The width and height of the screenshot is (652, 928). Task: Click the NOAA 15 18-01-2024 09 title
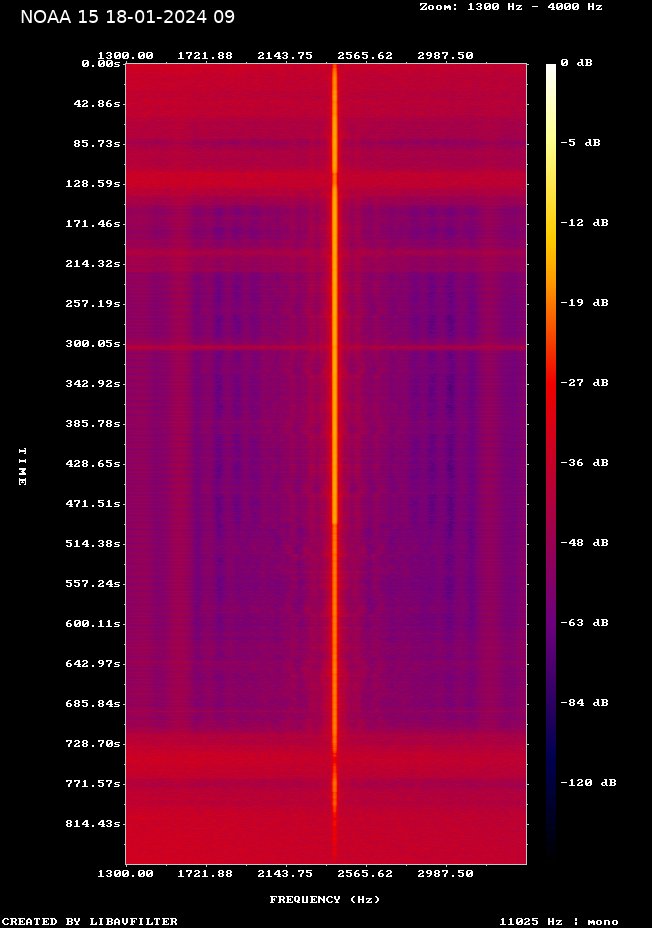127,17
